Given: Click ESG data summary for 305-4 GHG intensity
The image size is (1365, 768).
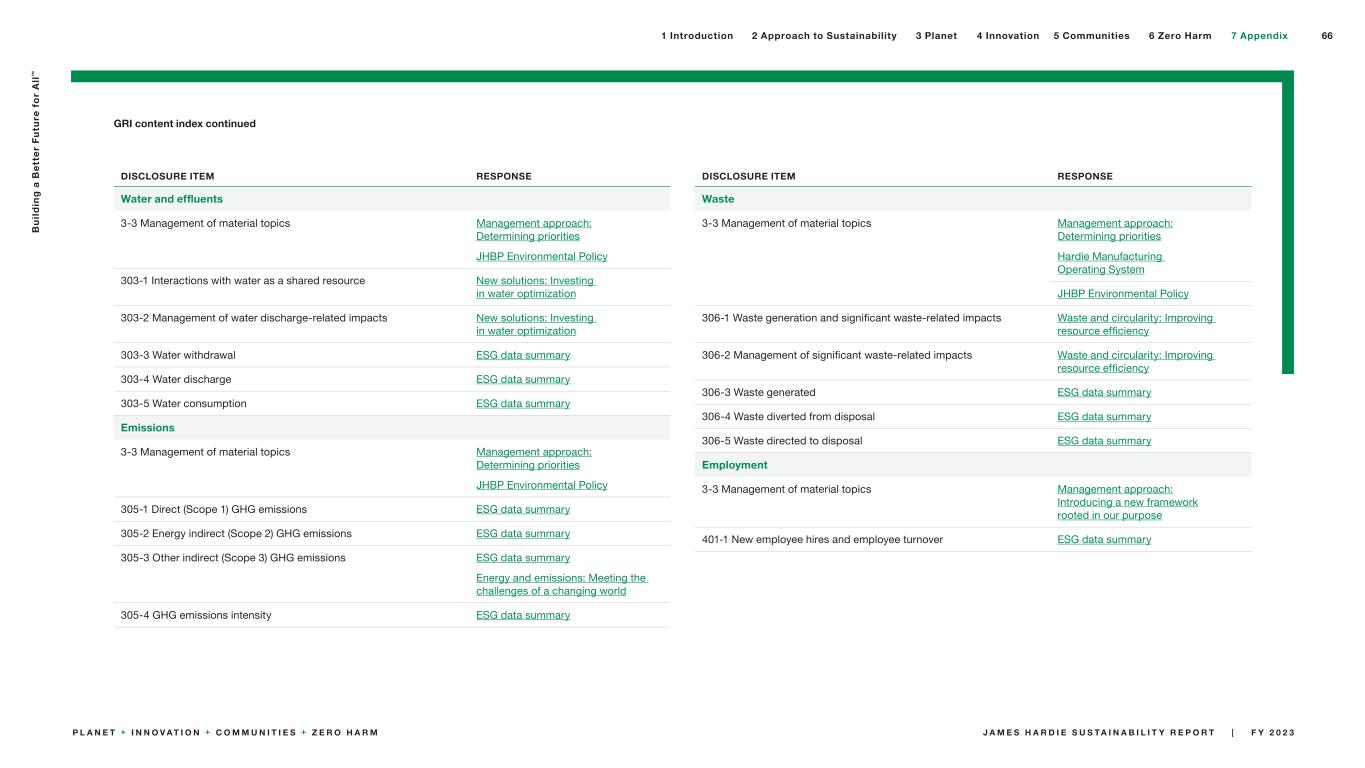Looking at the screenshot, I should (523, 615).
